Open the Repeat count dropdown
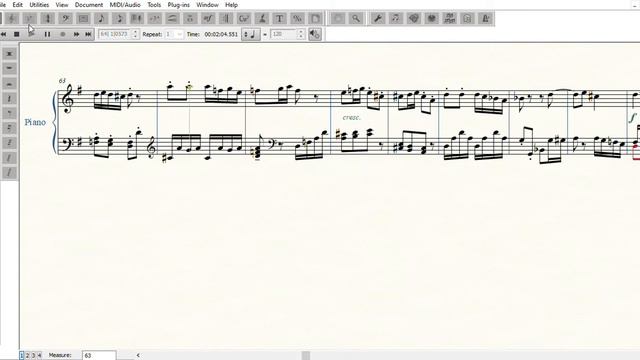The width and height of the screenshot is (640, 360). point(179,34)
